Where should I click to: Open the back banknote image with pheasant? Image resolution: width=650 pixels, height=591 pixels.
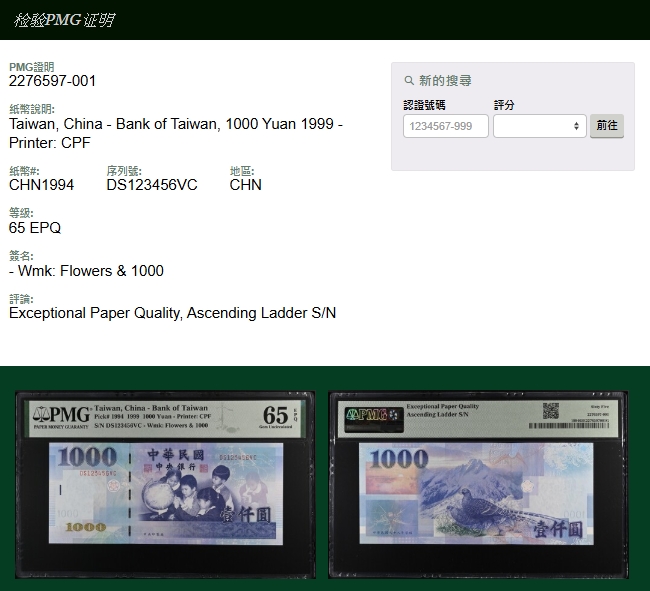478,493
